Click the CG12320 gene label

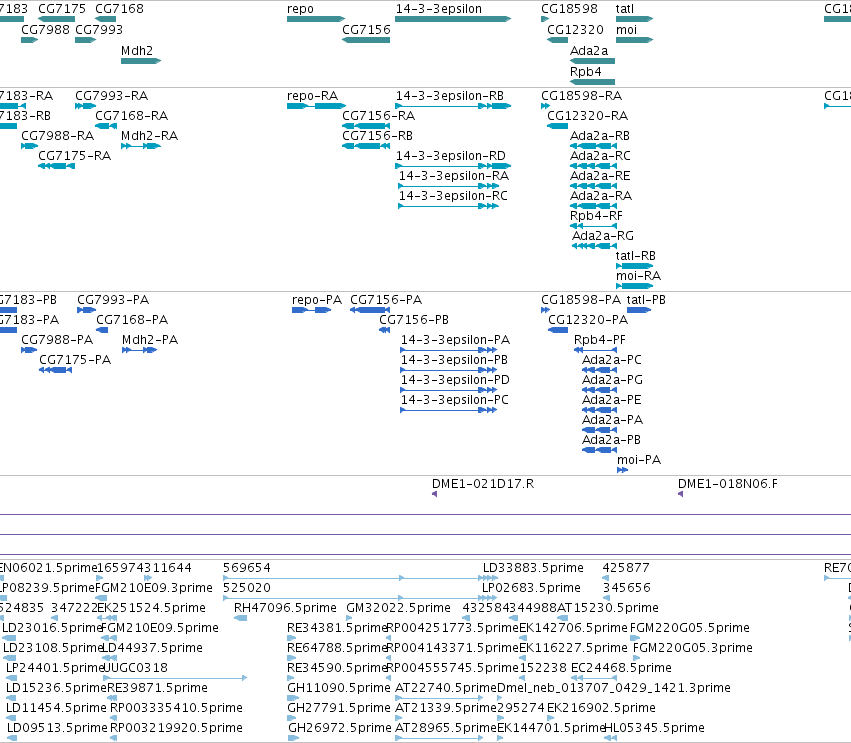tap(575, 29)
